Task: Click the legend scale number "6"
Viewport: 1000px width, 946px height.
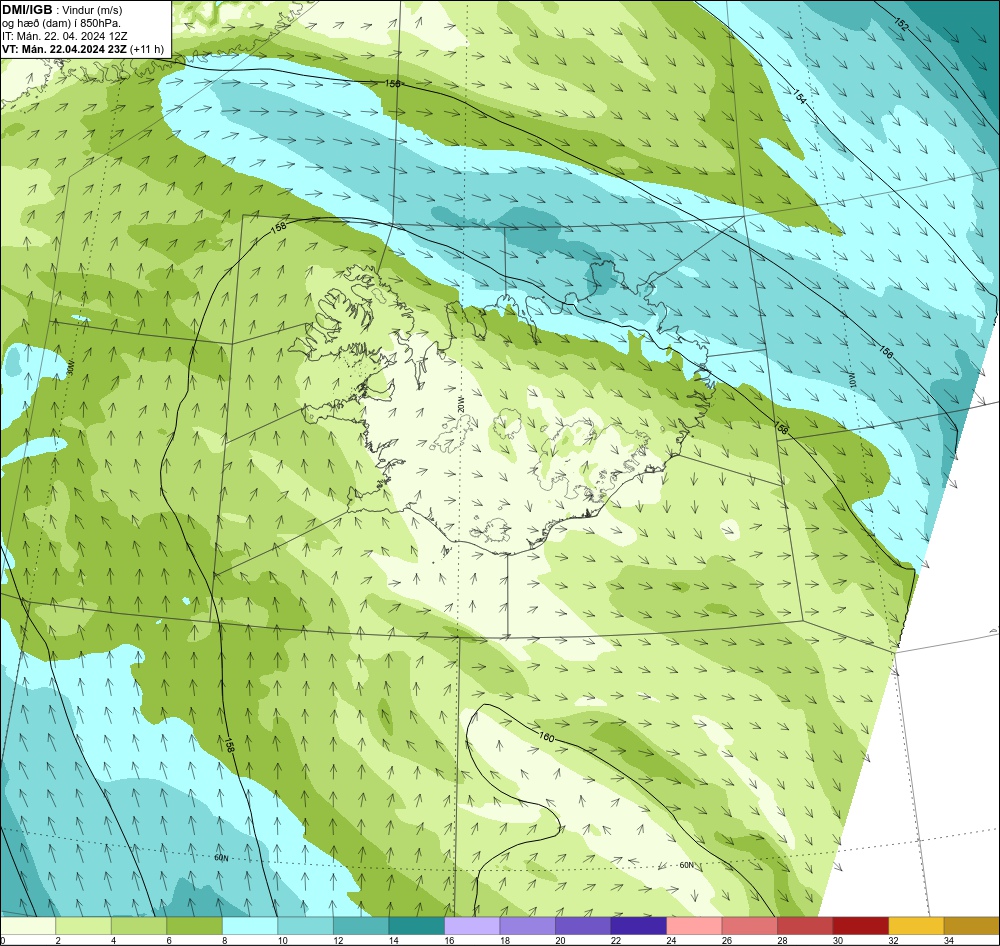Action: (x=169, y=940)
